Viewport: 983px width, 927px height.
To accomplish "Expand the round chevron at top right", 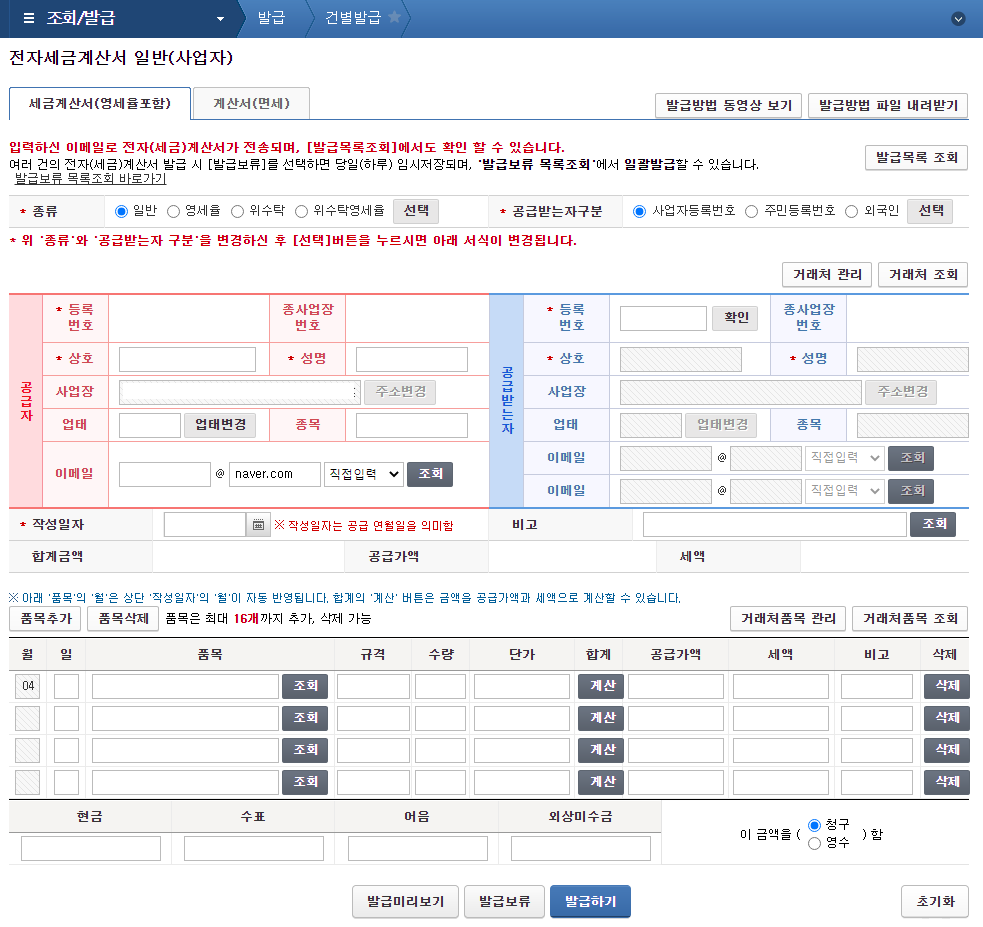I will click(958, 19).
